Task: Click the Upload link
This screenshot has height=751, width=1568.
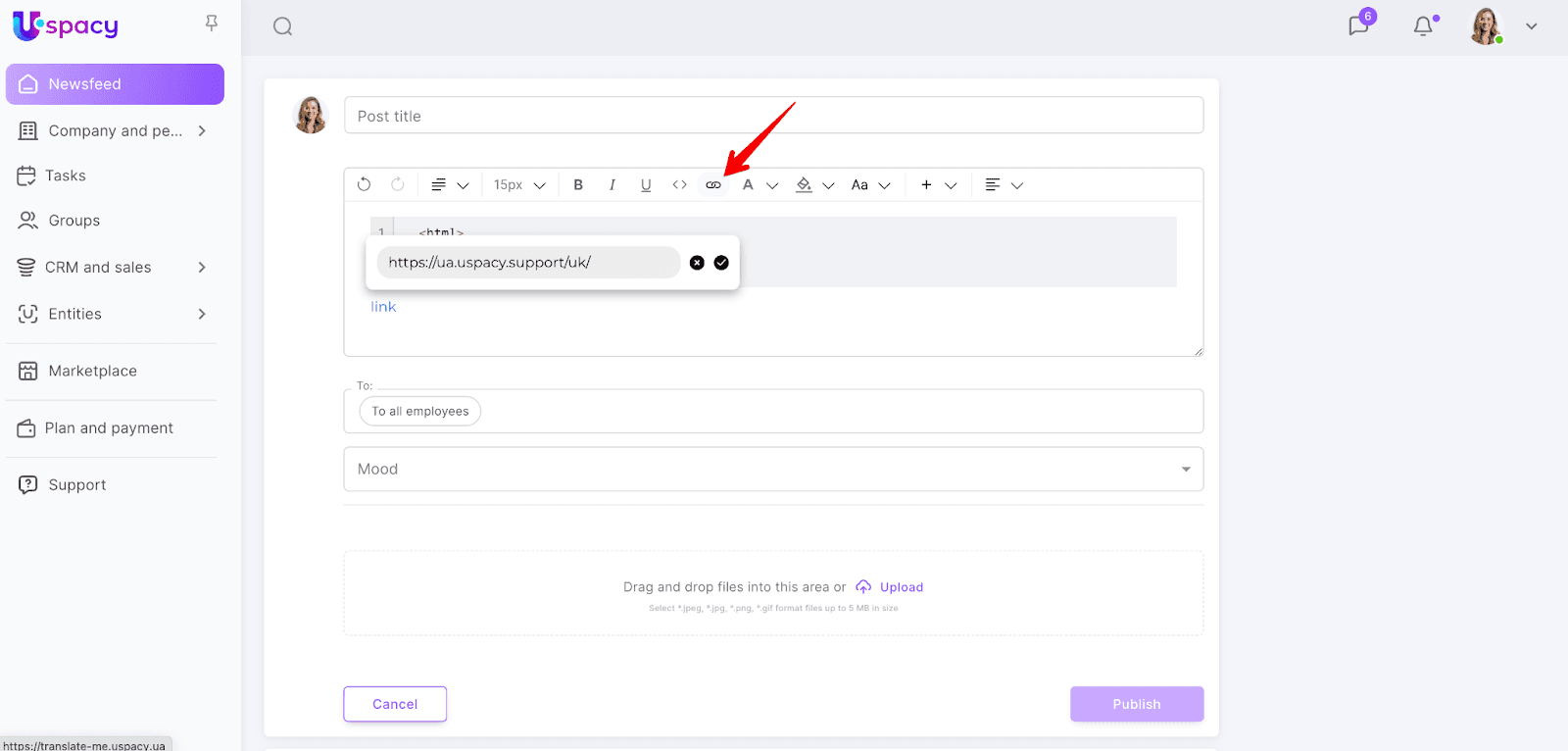Action: tap(901, 587)
